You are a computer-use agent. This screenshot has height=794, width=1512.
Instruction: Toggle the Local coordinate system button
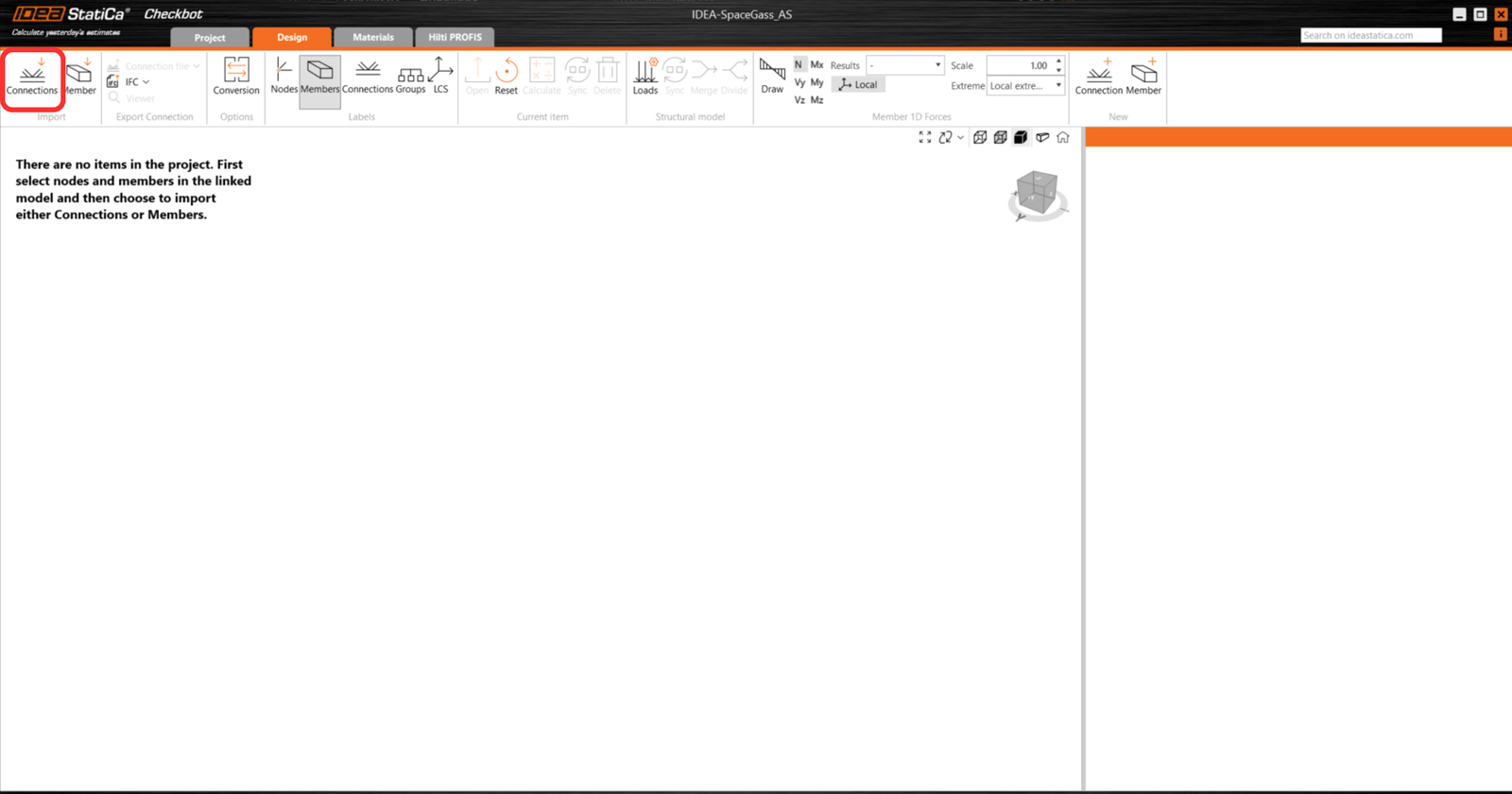click(x=858, y=84)
